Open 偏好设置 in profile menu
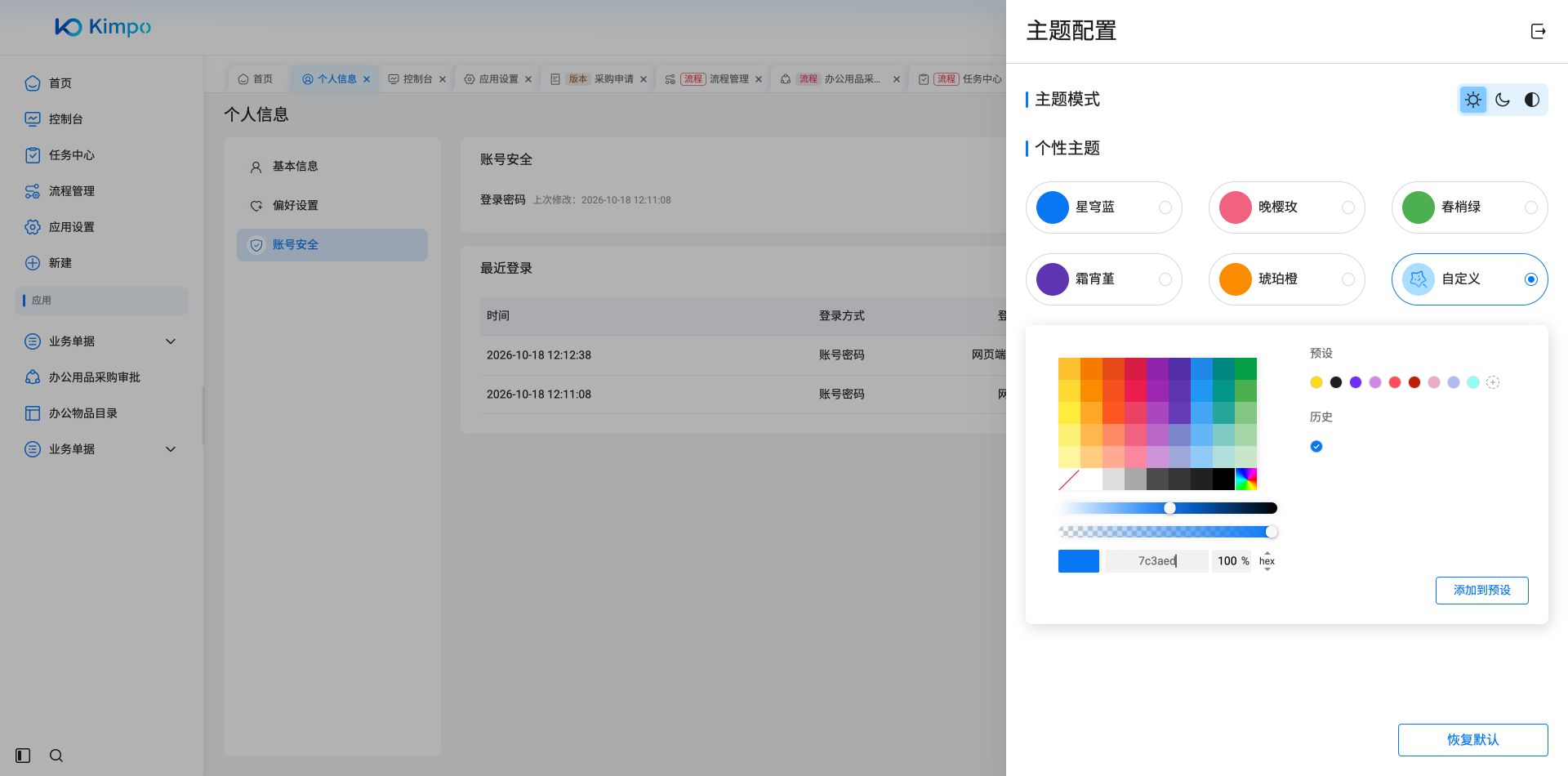Image resolution: width=1568 pixels, height=776 pixels. pyautogui.click(x=332, y=206)
